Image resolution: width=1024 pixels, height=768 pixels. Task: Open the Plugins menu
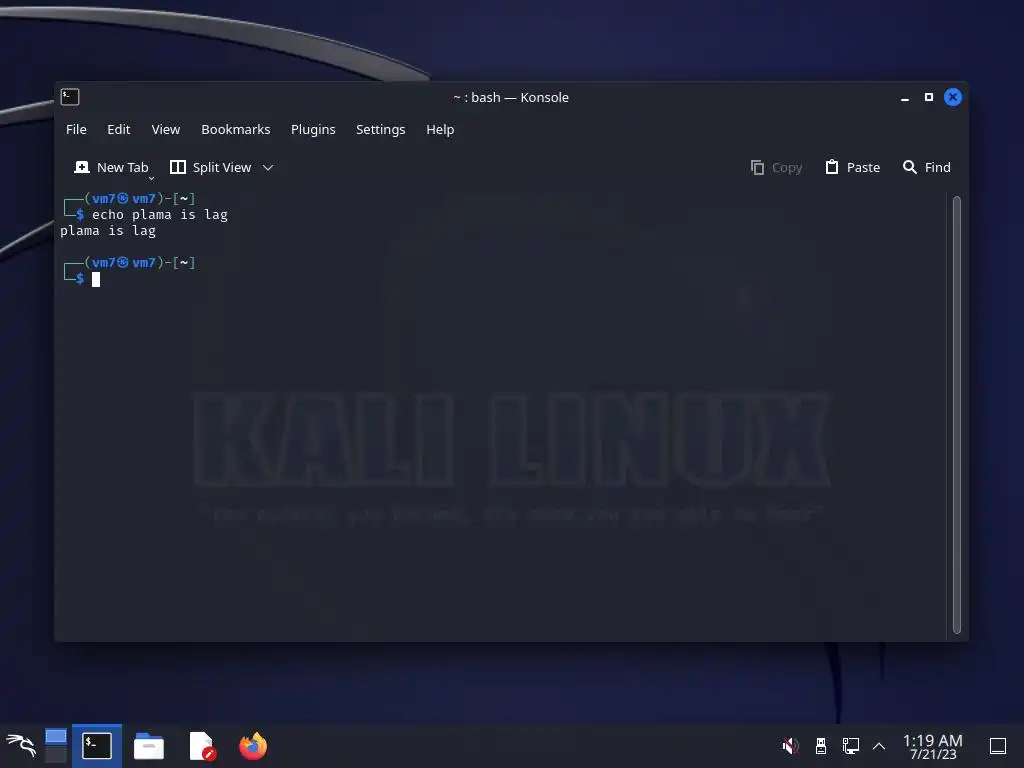[313, 129]
